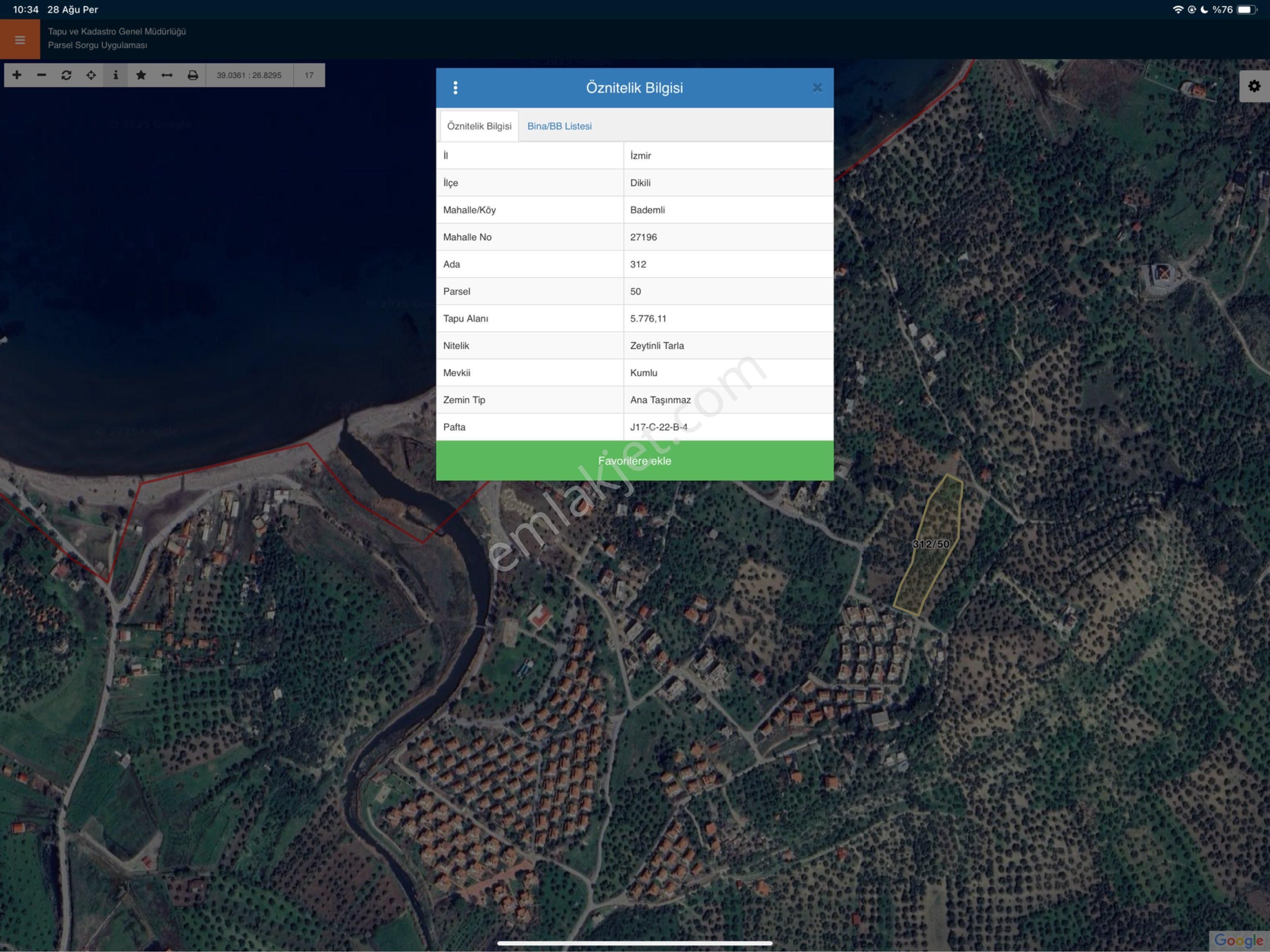
Task: Click the print icon
Action: pyautogui.click(x=192, y=75)
